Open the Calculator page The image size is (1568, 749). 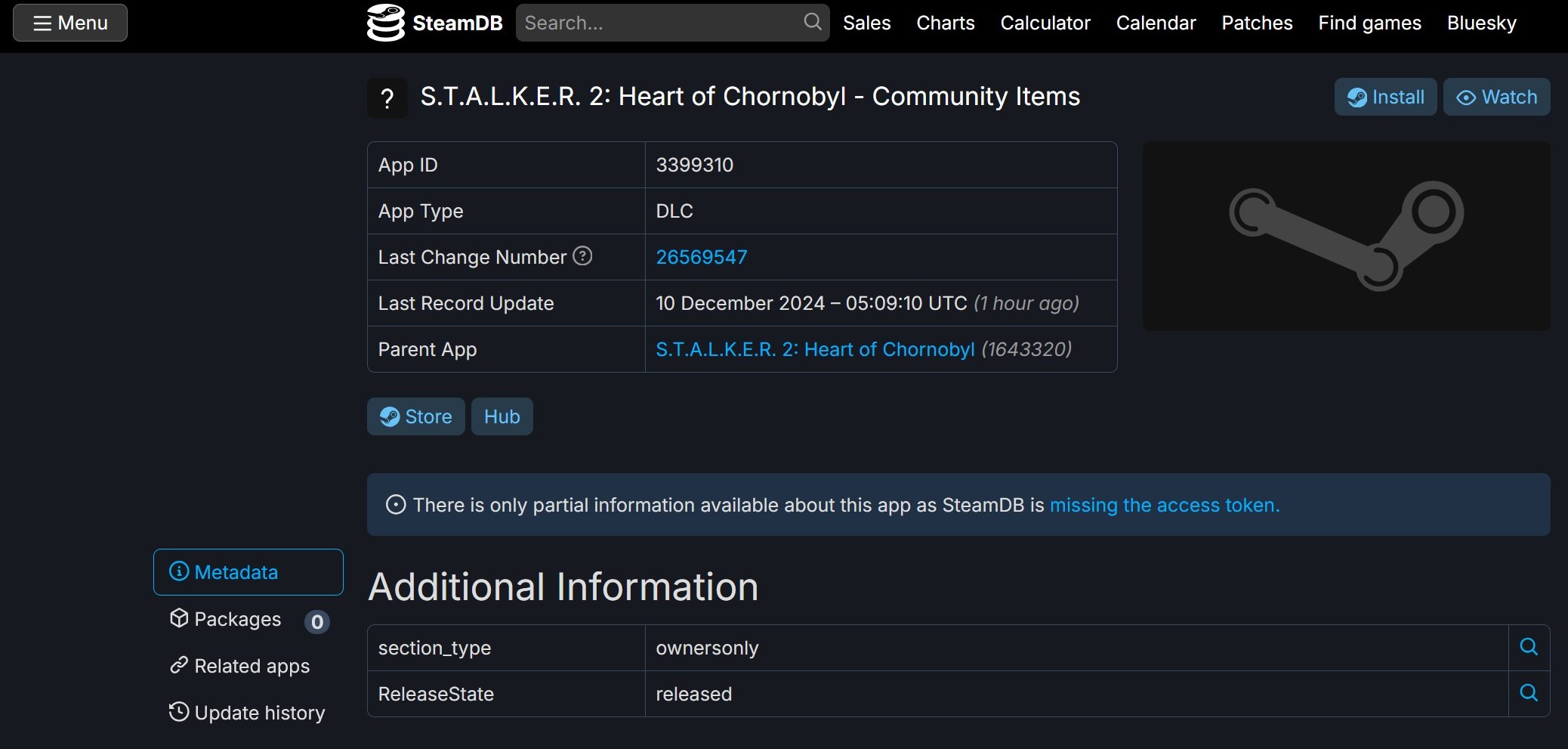click(1045, 23)
